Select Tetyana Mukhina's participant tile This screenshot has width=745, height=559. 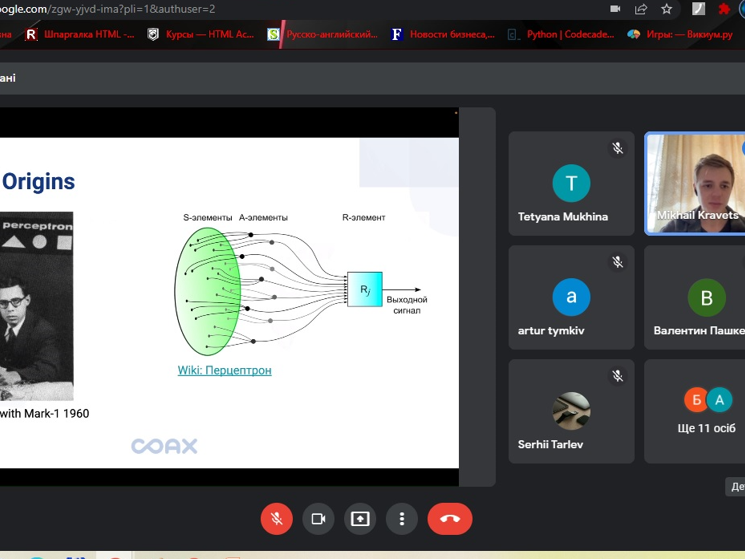pyautogui.click(x=571, y=184)
